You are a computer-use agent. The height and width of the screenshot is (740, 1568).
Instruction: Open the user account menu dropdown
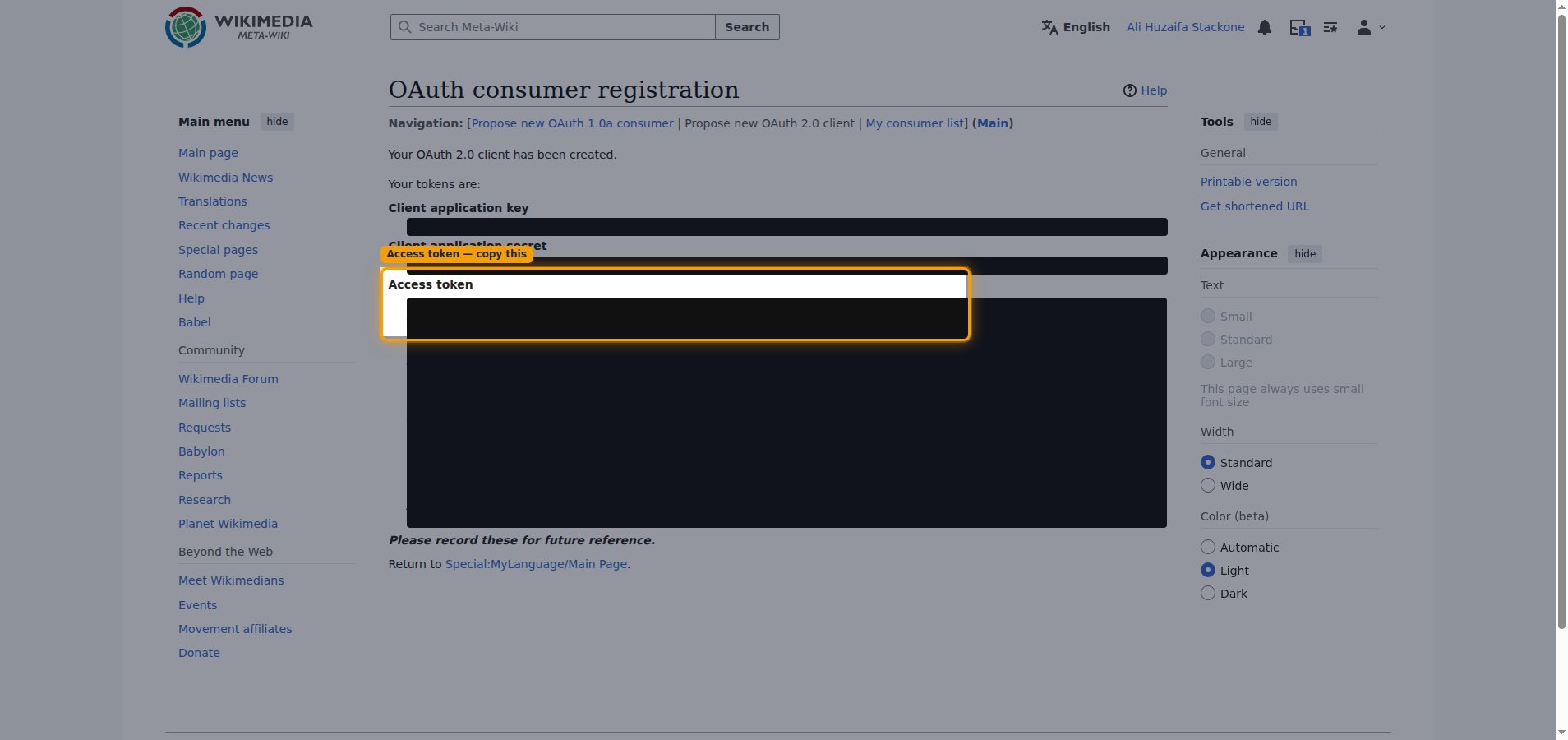[x=1370, y=27]
